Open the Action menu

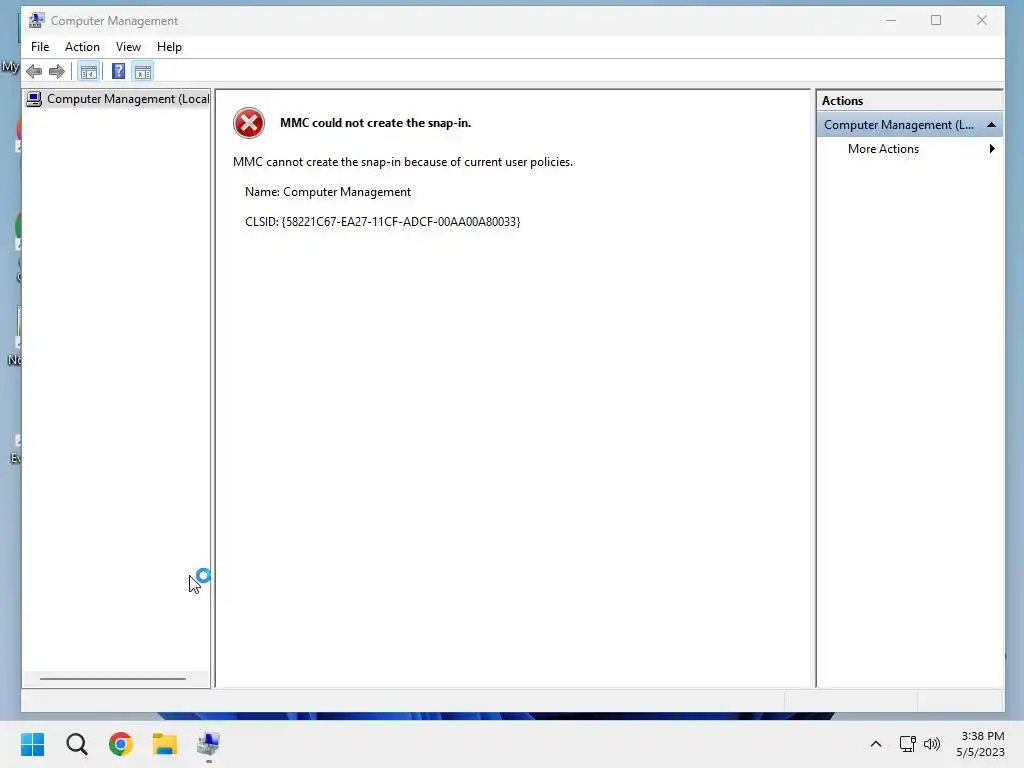[82, 47]
